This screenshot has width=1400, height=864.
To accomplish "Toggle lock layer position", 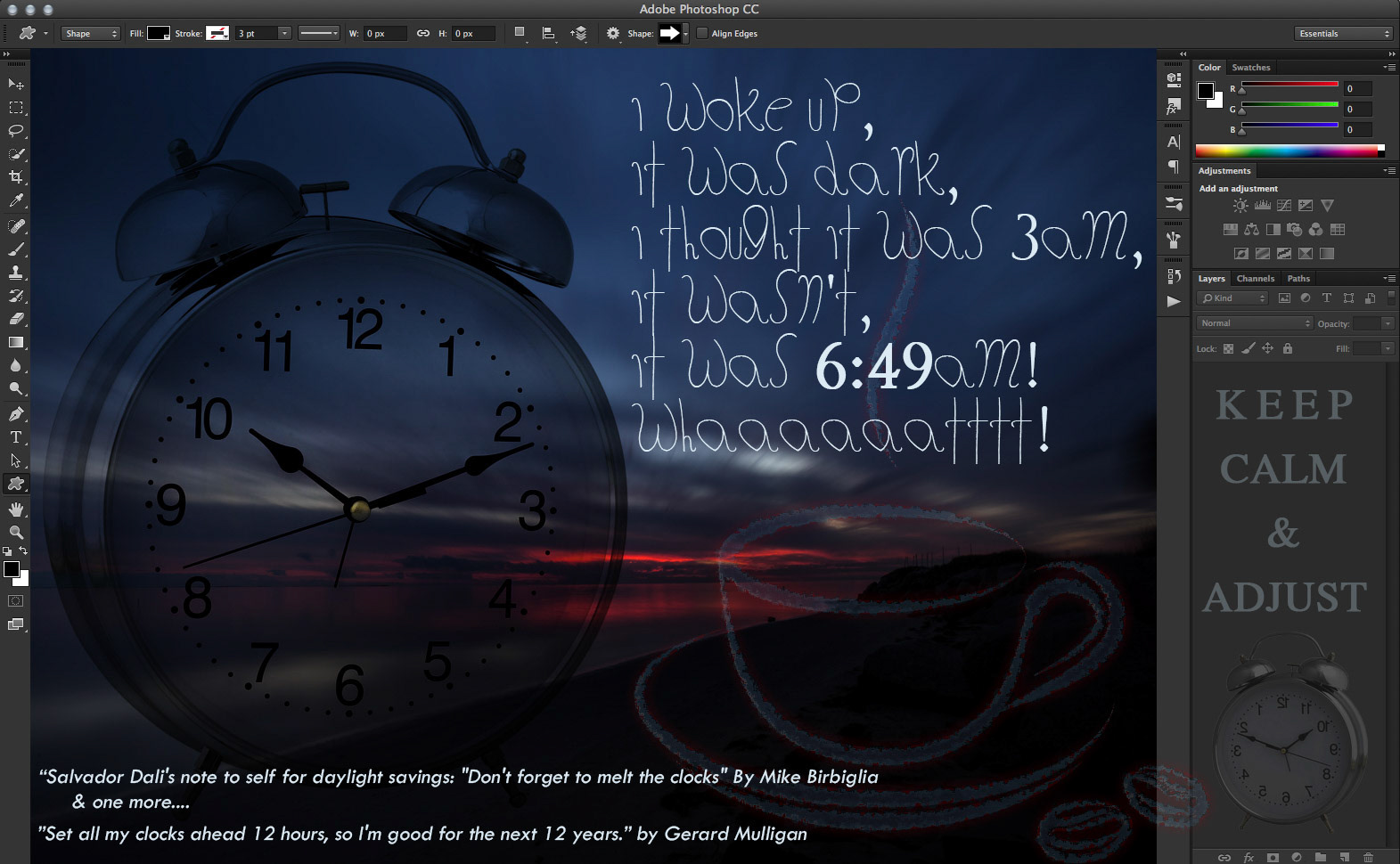I will coord(1267,348).
